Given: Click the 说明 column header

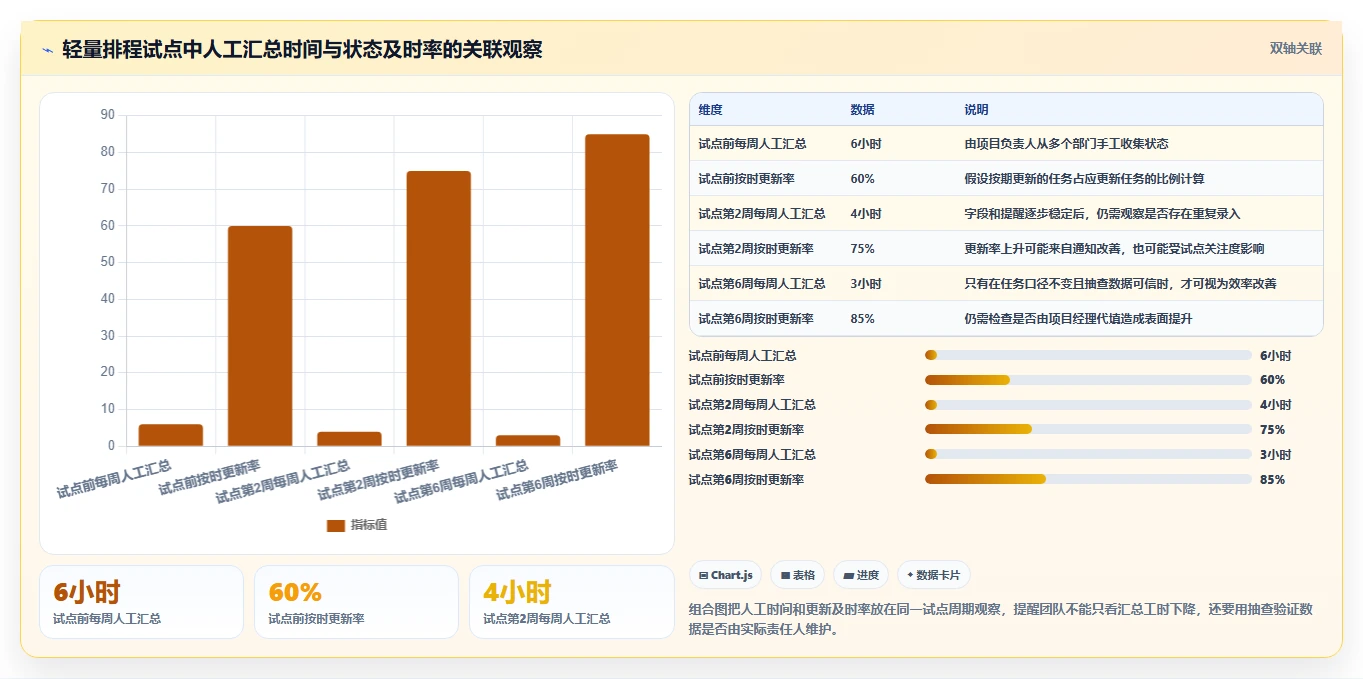Looking at the screenshot, I should 976,109.
